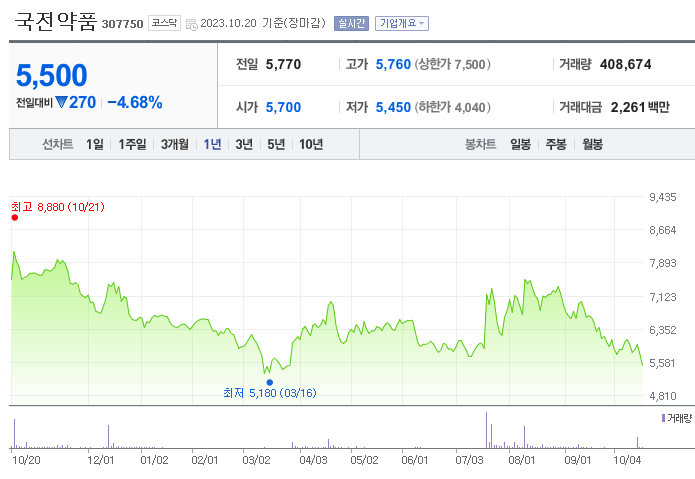Switch to the 주봉 candle chart

click(556, 144)
